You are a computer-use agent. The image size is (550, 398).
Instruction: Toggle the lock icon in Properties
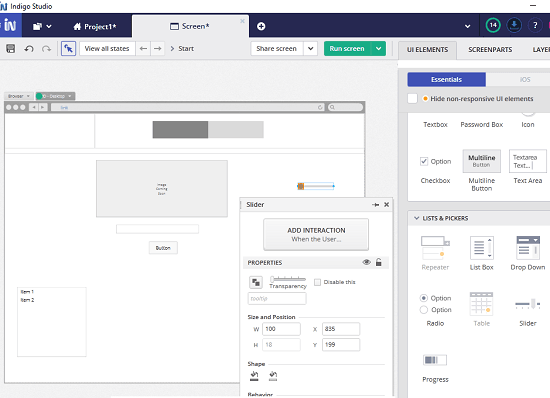(x=379, y=262)
